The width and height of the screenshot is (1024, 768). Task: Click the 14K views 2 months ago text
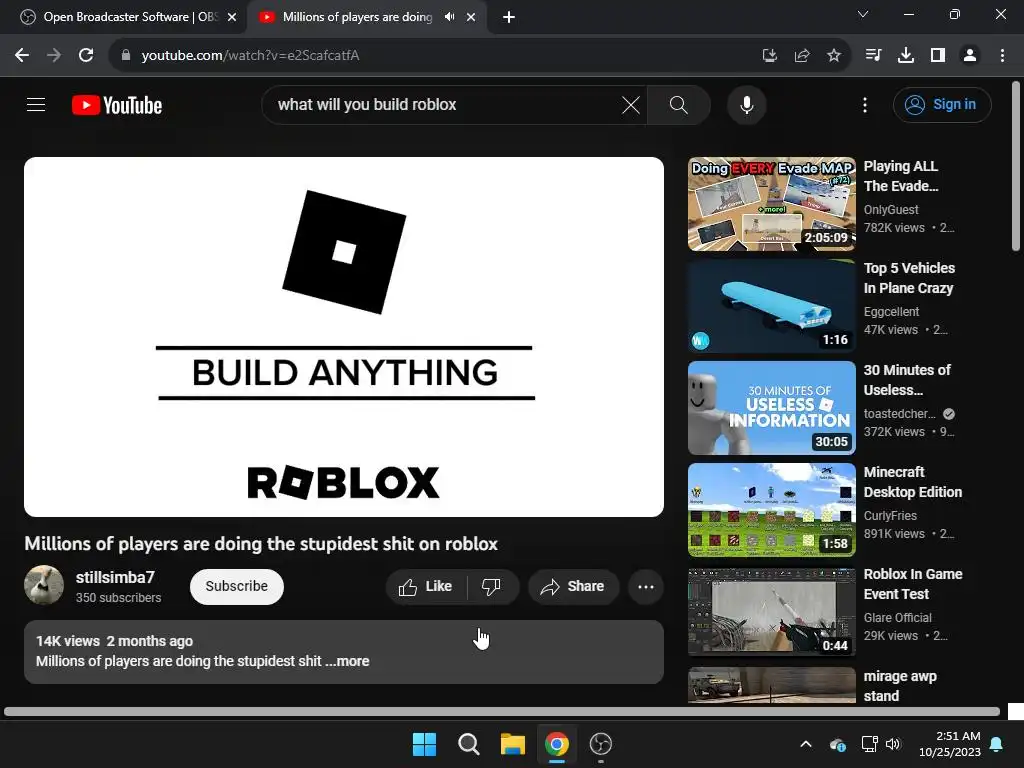114,641
